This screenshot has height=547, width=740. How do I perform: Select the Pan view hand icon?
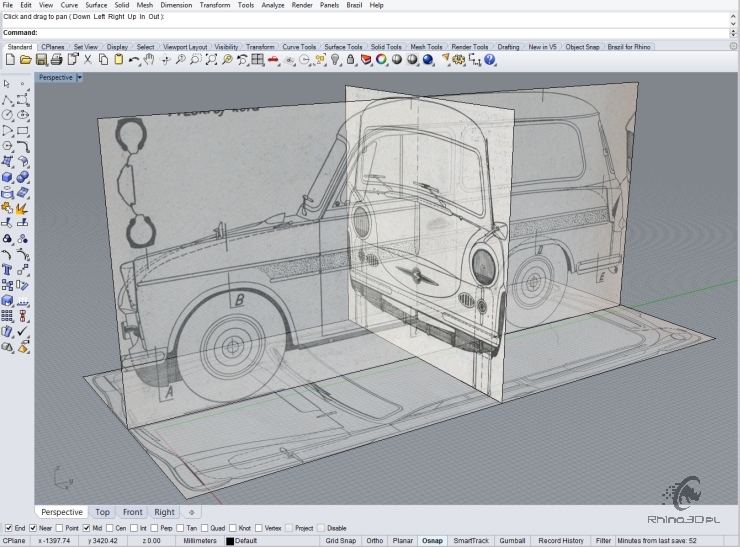150,60
